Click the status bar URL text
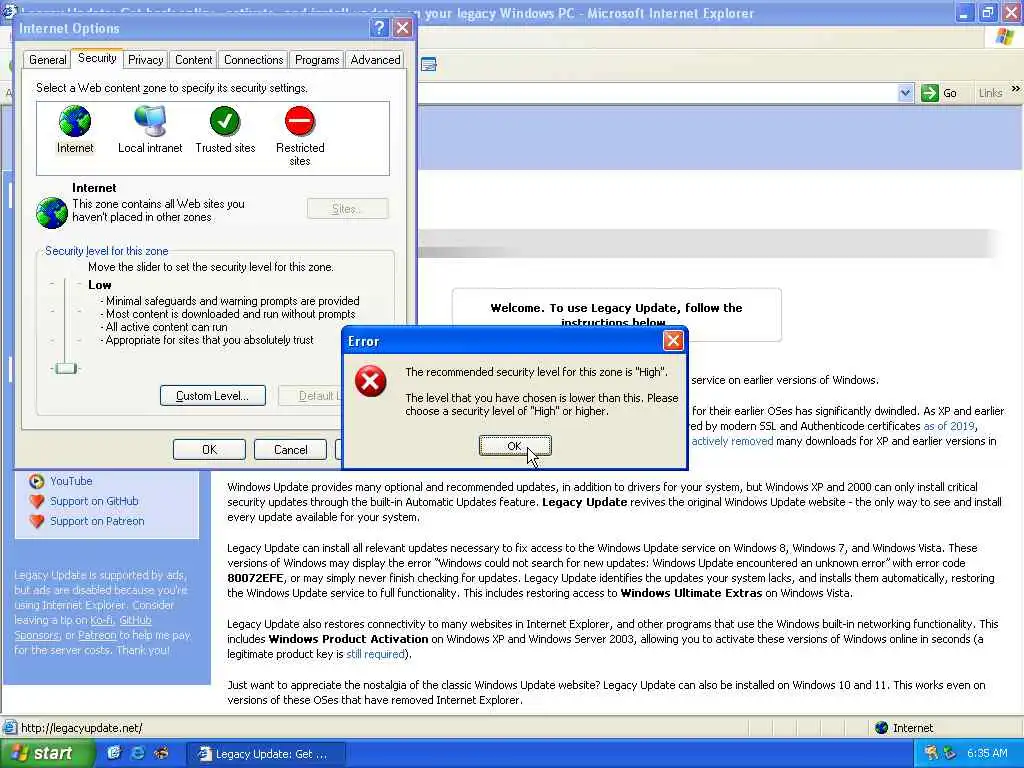1024x768 pixels. coord(81,728)
